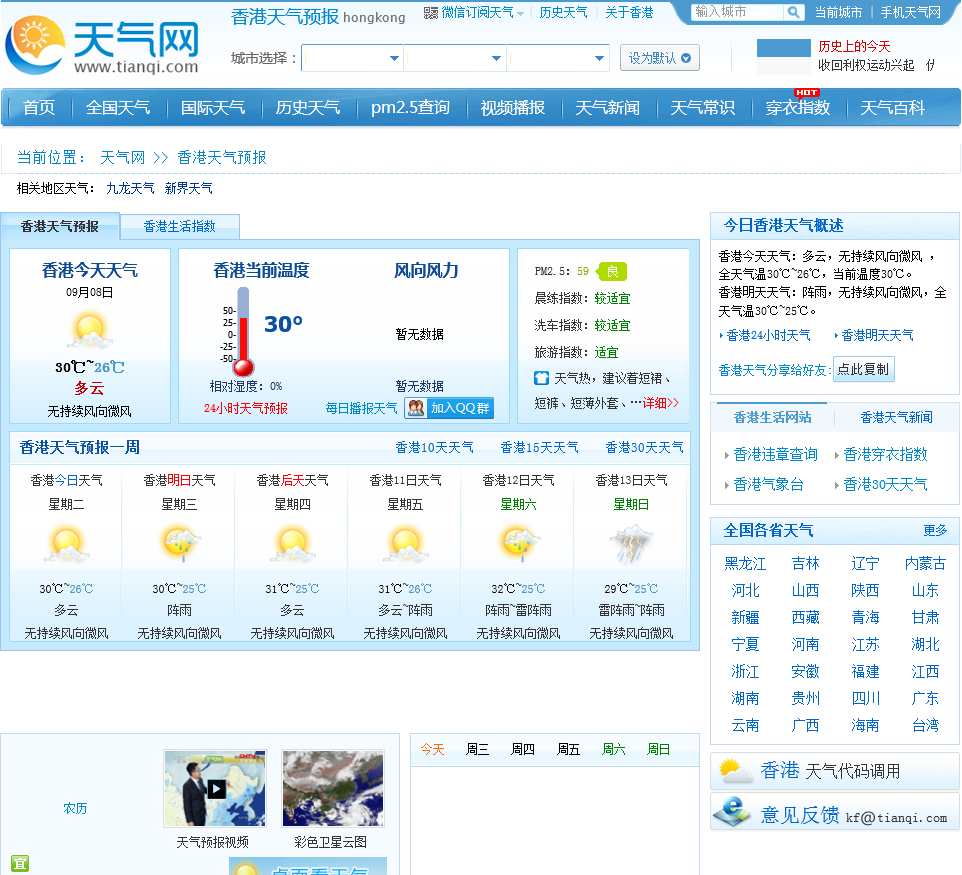
Task: Click the WeChat QR code icon
Action: coord(431,13)
